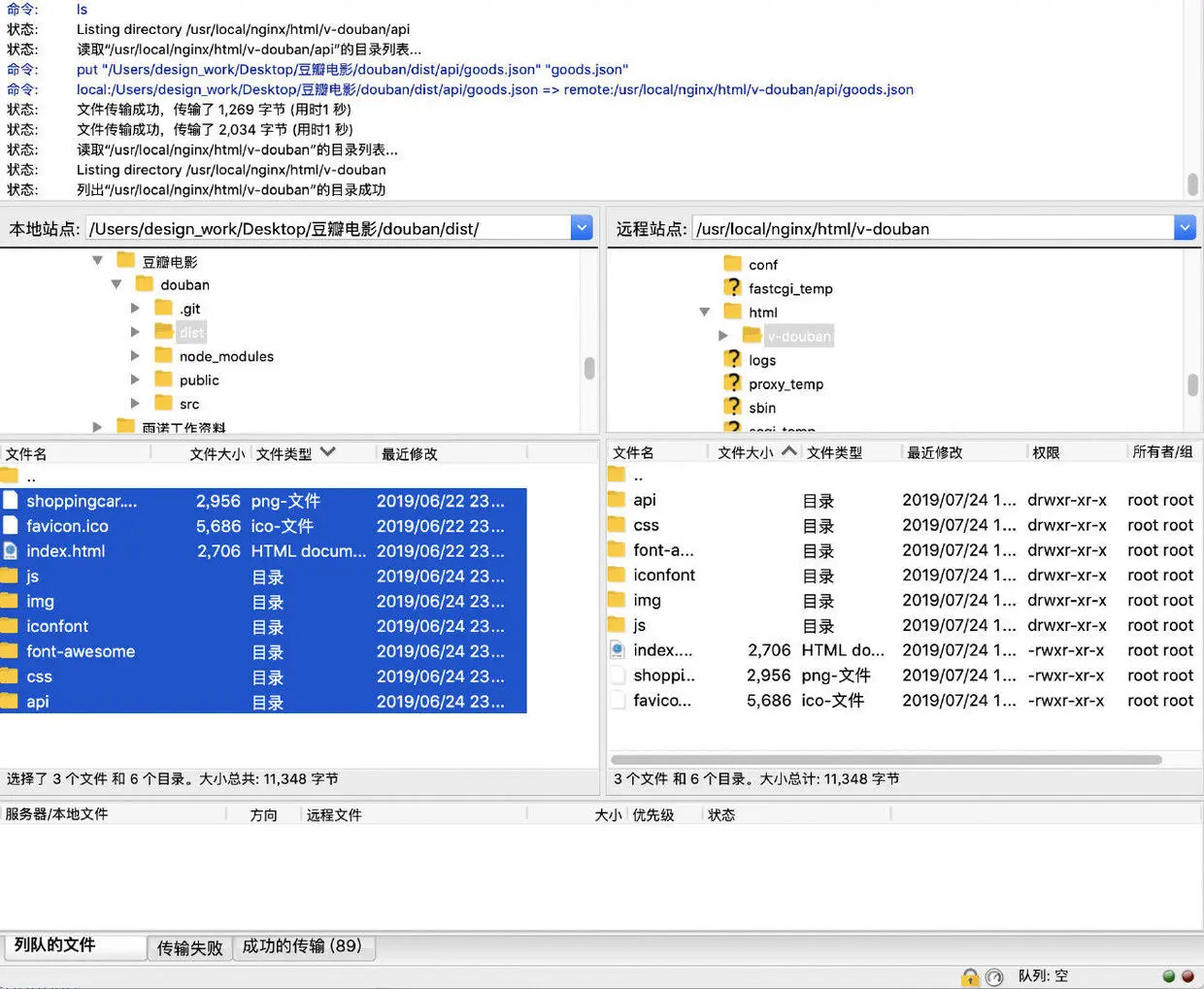The image size is (1204, 989).
Task: Click the proxy_temp unknown folder icon
Action: point(733,383)
